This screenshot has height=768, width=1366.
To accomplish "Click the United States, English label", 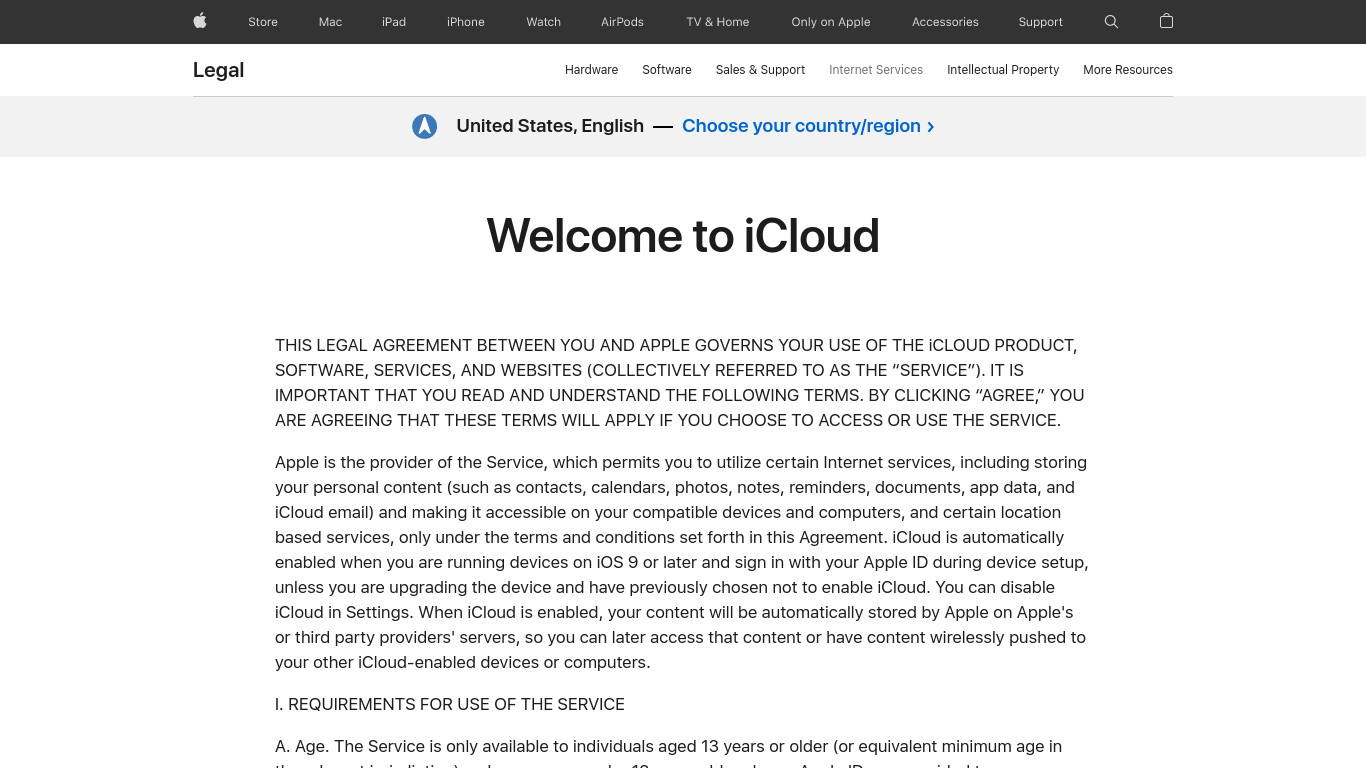I will point(550,126).
